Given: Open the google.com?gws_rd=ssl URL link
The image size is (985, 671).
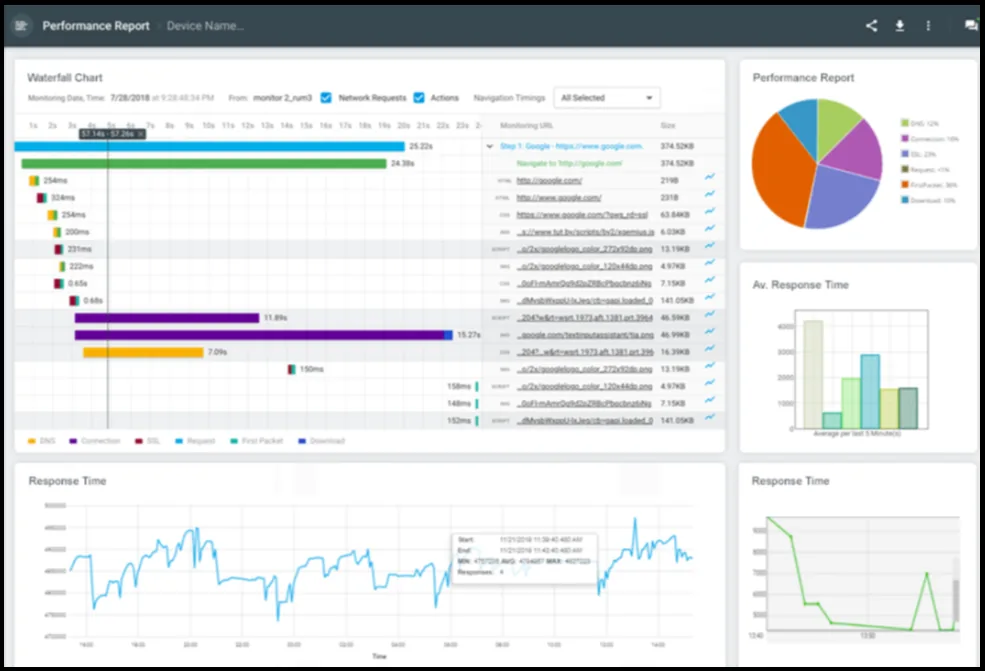Looking at the screenshot, I should (582, 215).
